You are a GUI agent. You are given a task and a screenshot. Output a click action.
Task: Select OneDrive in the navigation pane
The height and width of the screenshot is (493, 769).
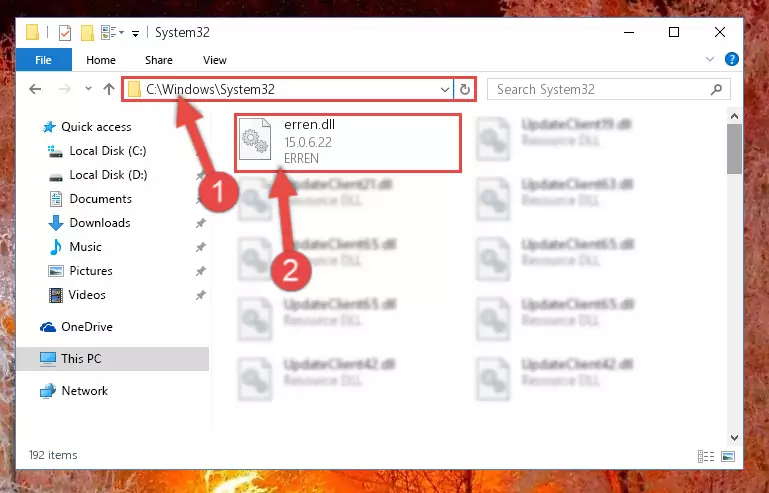coord(76,327)
